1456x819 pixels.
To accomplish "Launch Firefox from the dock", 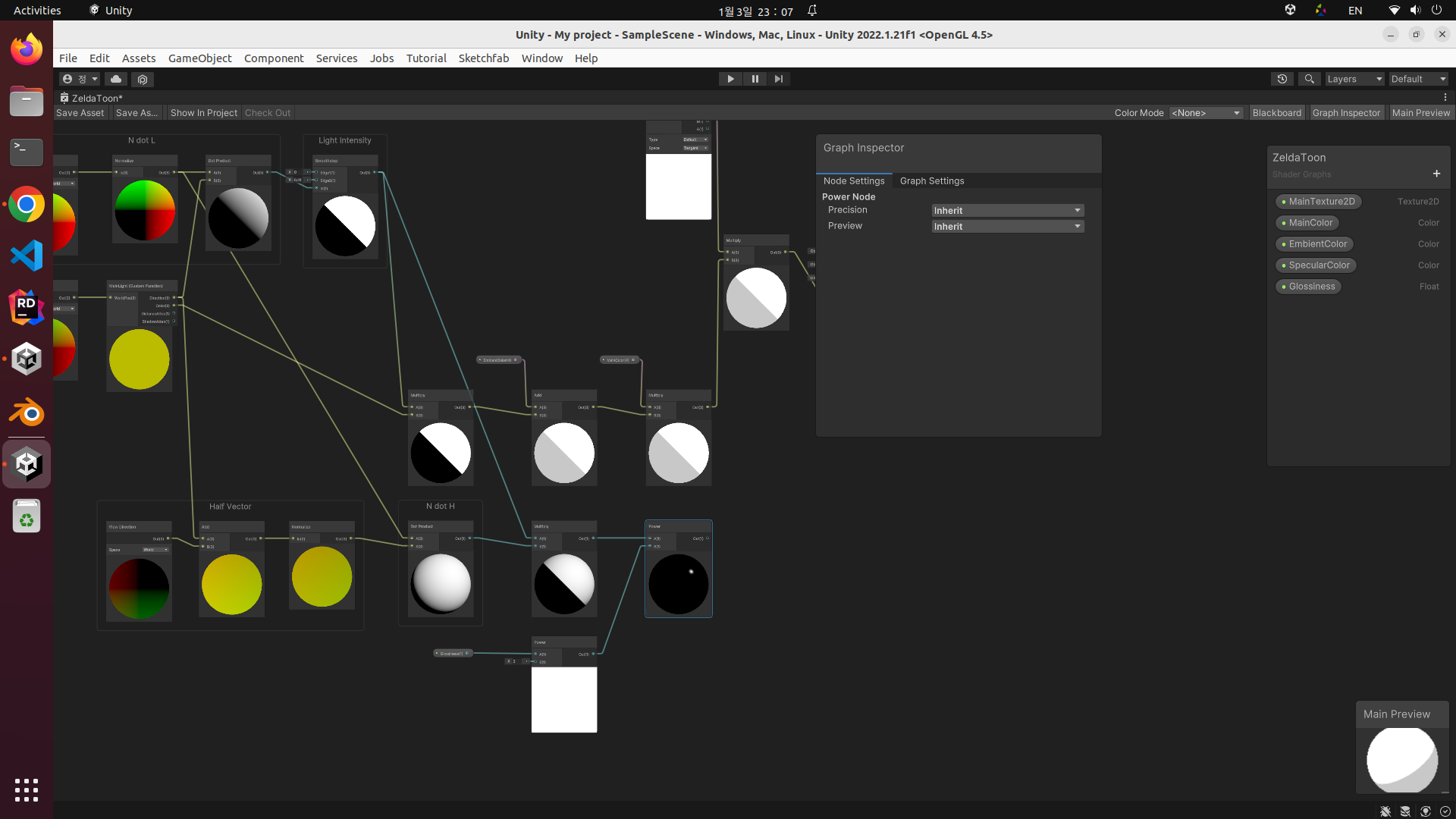I will [27, 49].
